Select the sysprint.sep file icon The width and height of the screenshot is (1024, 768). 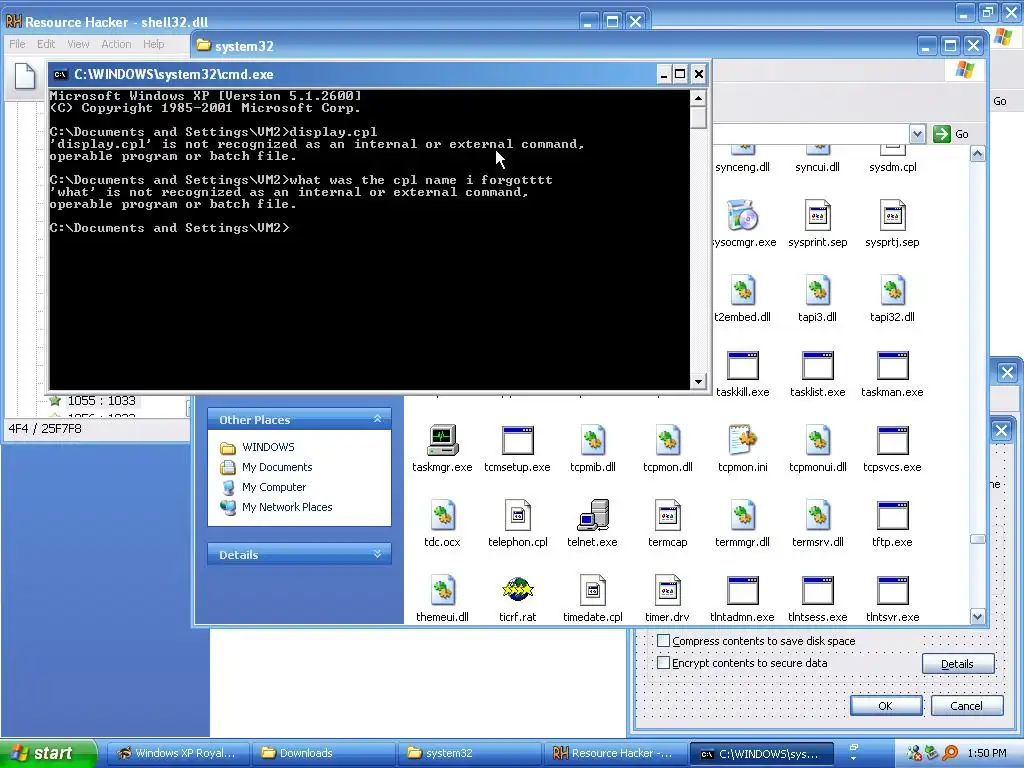pos(818,215)
